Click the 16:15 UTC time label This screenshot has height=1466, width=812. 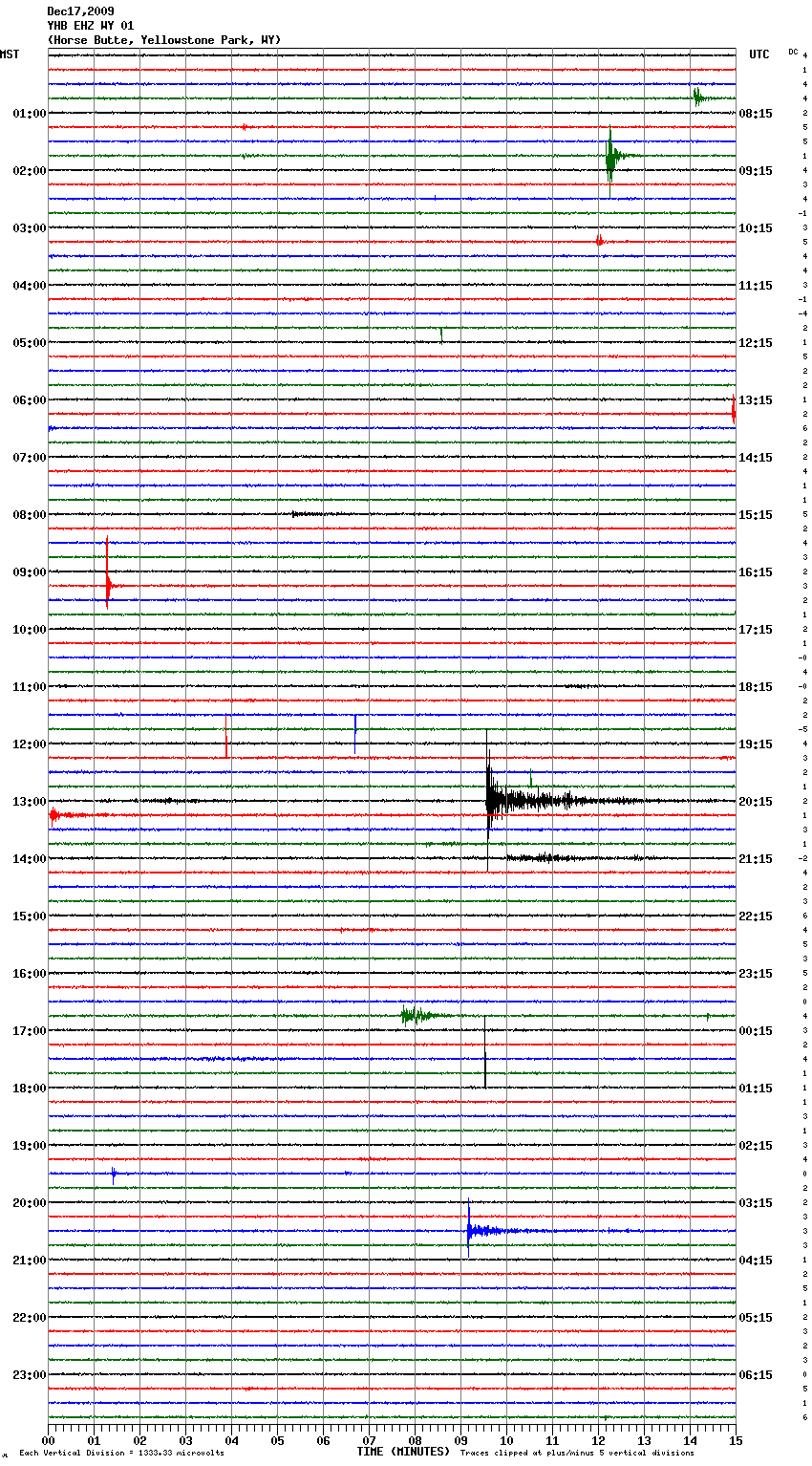point(756,572)
